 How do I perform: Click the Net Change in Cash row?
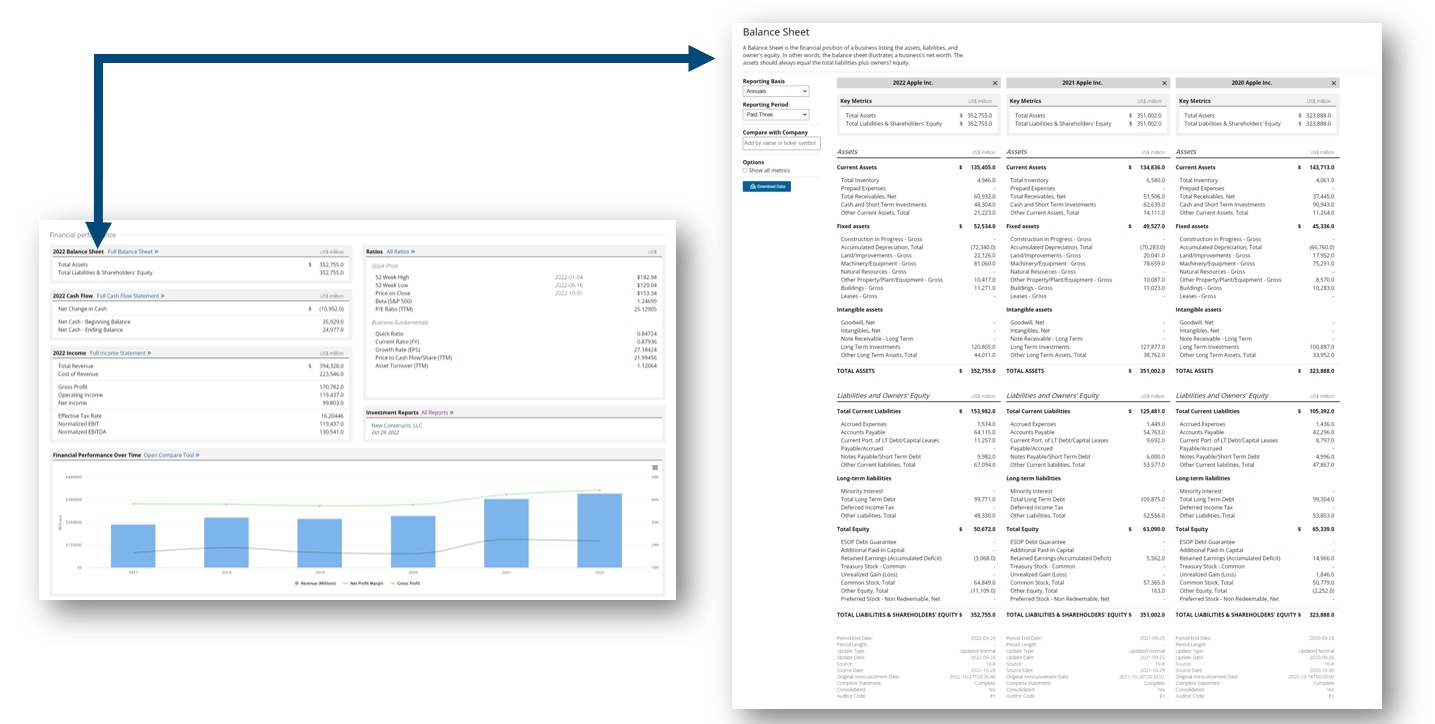tap(201, 309)
